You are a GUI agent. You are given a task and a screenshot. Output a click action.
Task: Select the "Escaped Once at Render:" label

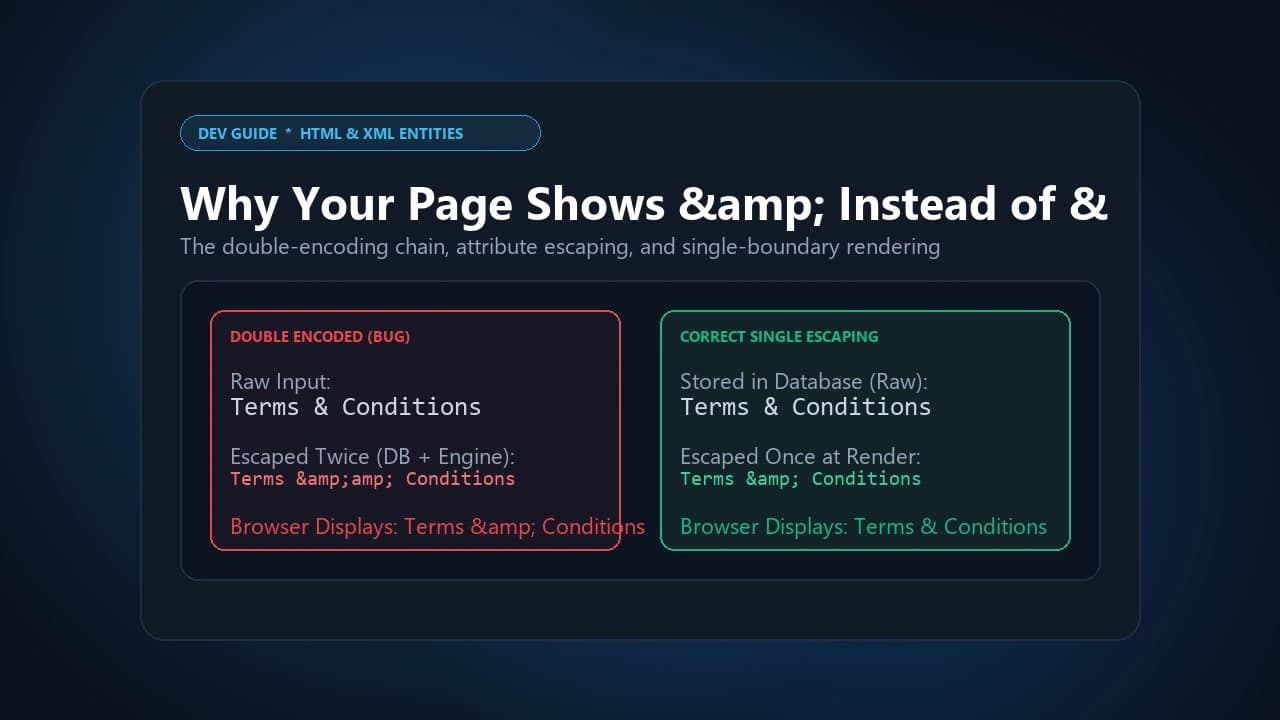click(800, 456)
